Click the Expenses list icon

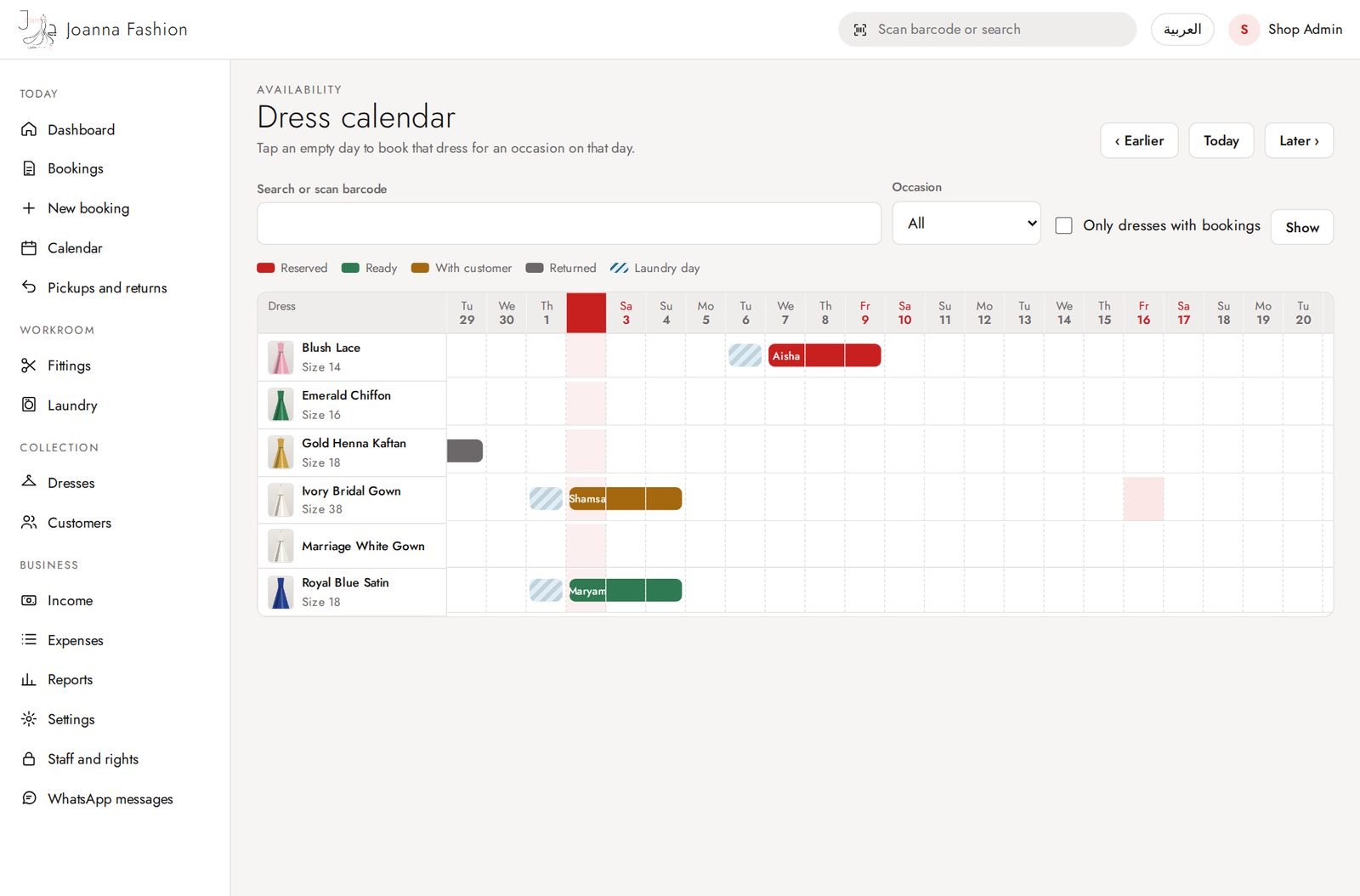click(29, 639)
